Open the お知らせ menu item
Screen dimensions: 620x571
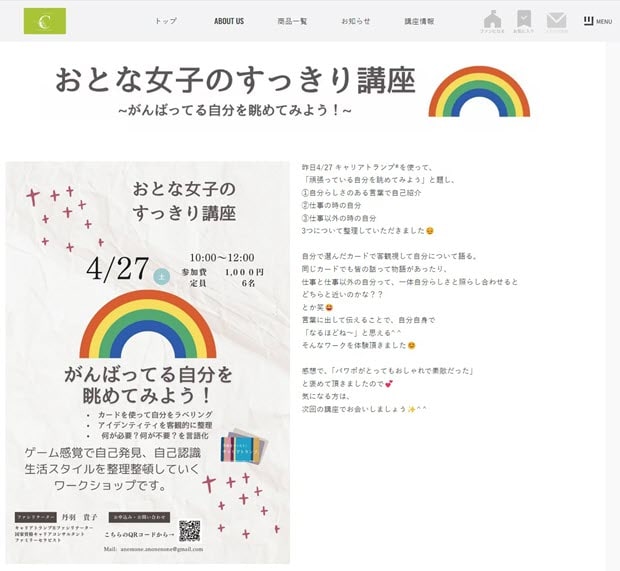(x=355, y=21)
